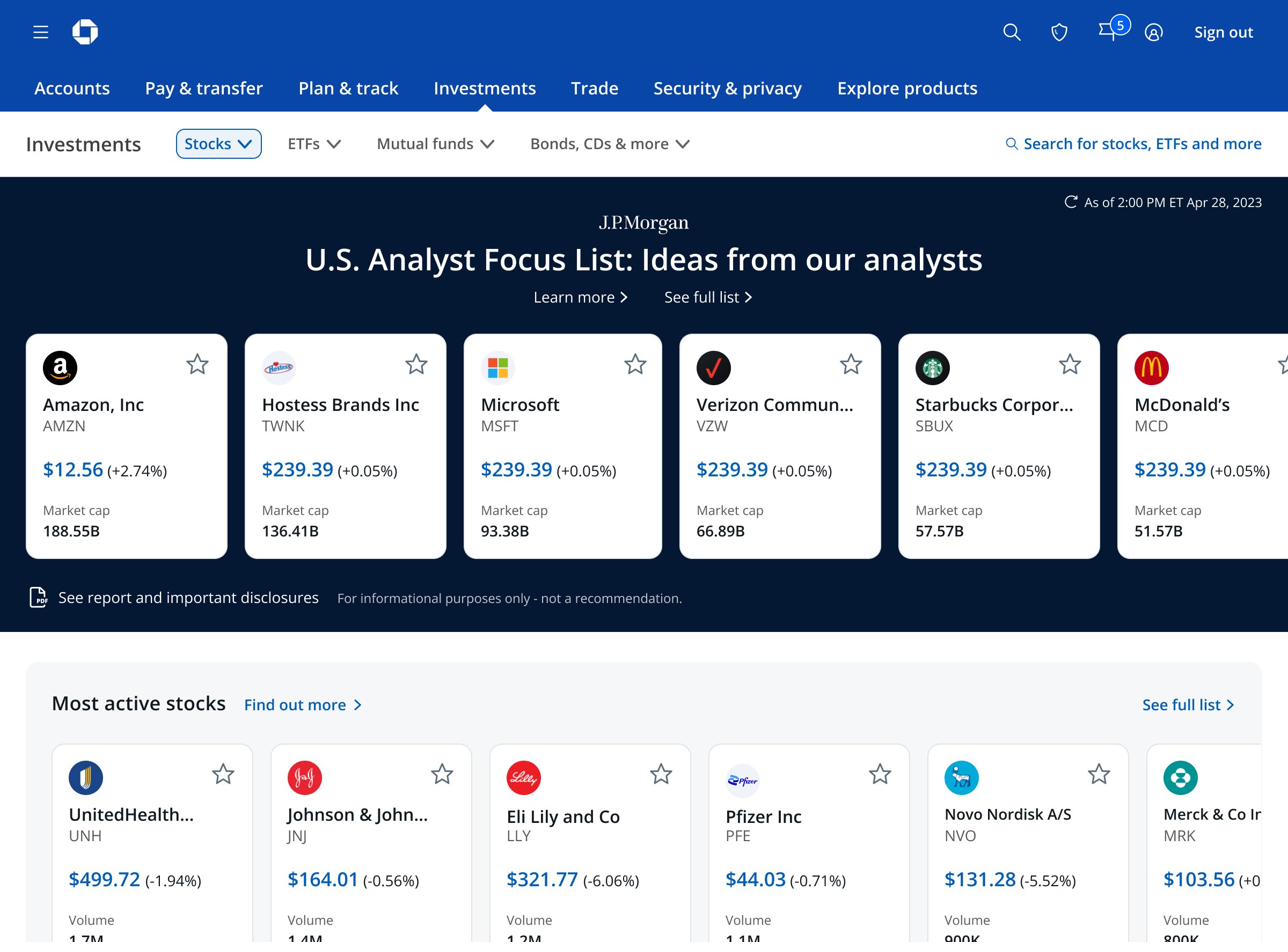Viewport: 1288px width, 952px height.
Task: Toggle star on Novo Nordisk card
Action: [x=1099, y=774]
